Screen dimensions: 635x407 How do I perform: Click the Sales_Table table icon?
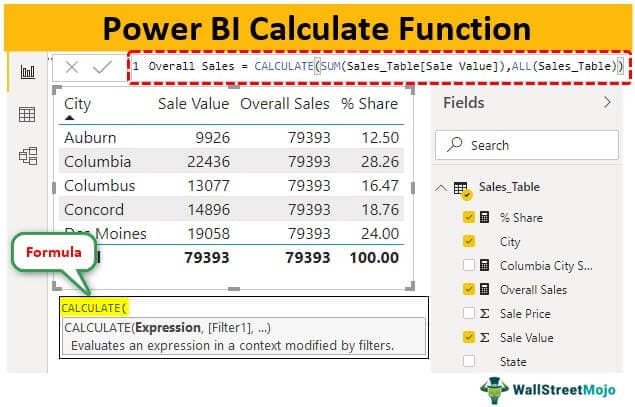(x=461, y=188)
